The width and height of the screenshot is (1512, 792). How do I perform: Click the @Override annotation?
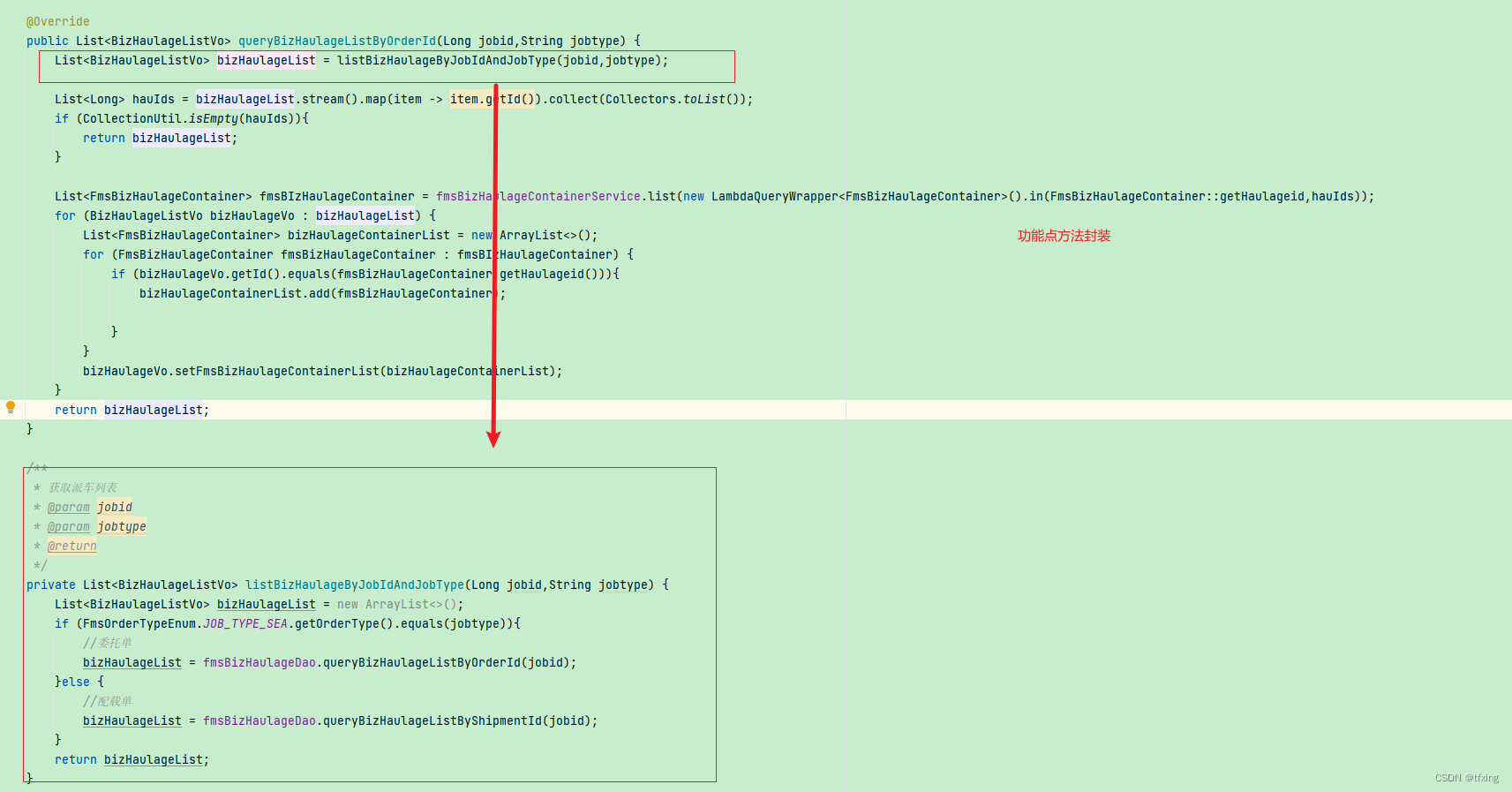pyautogui.click(x=57, y=21)
